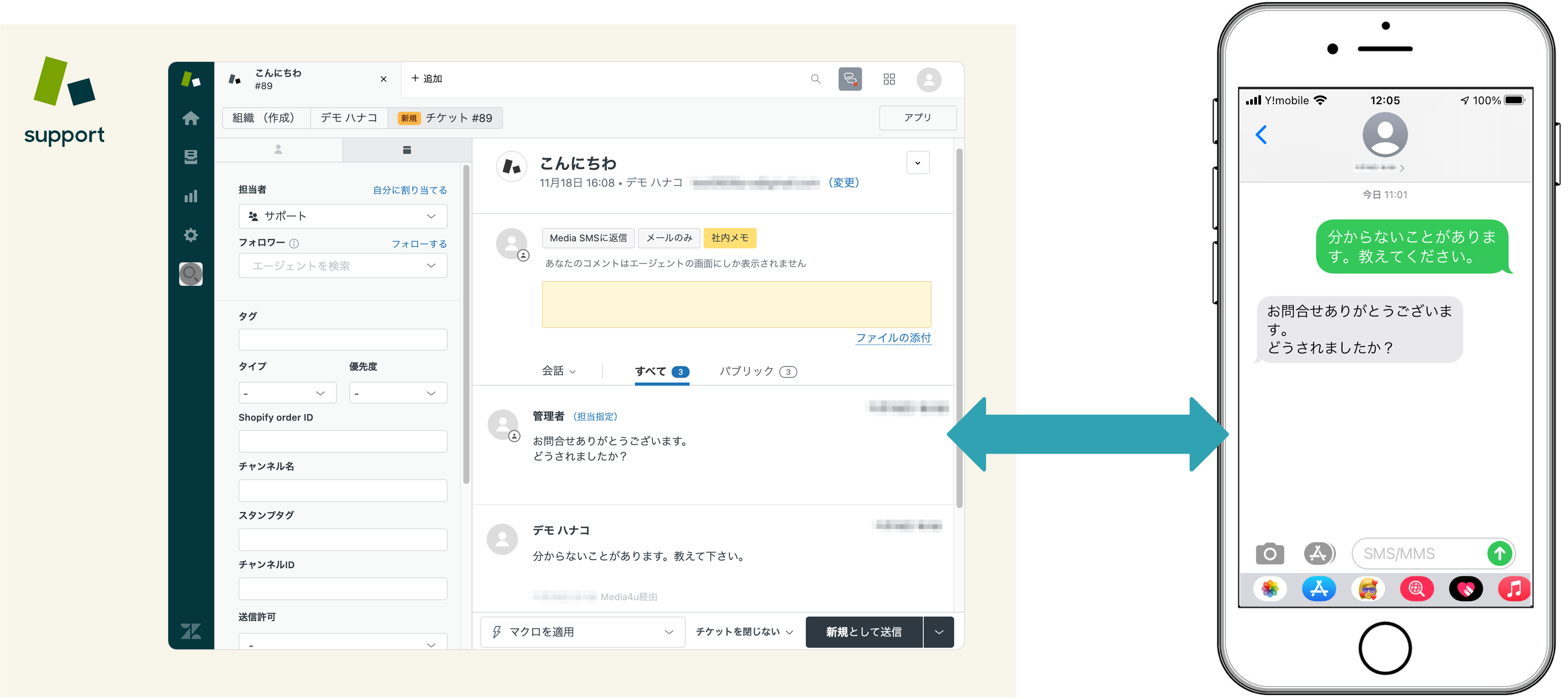Close the こんにちわ #89 tab
The height and width of the screenshot is (699, 1568).
coord(384,79)
